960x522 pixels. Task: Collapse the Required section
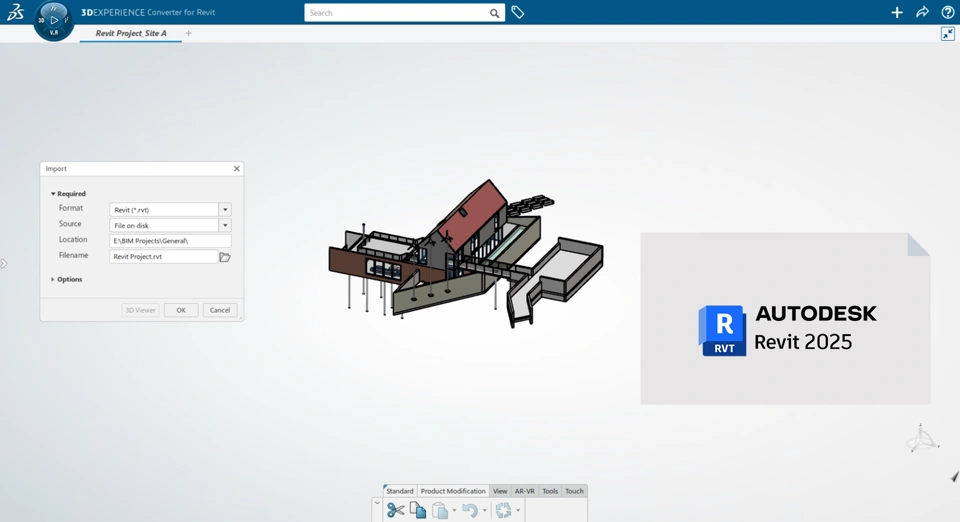tap(53, 194)
